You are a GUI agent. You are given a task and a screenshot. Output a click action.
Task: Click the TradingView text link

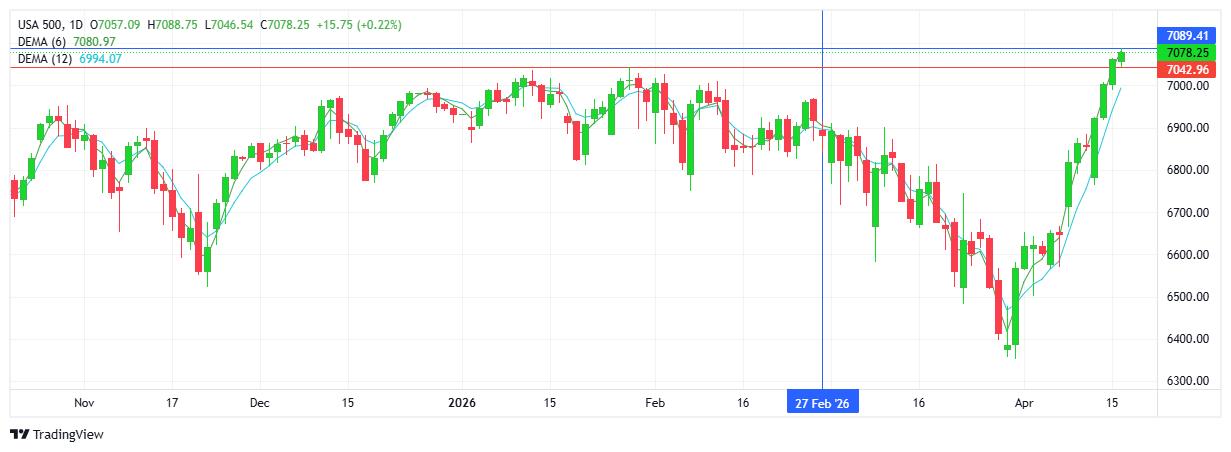68,435
